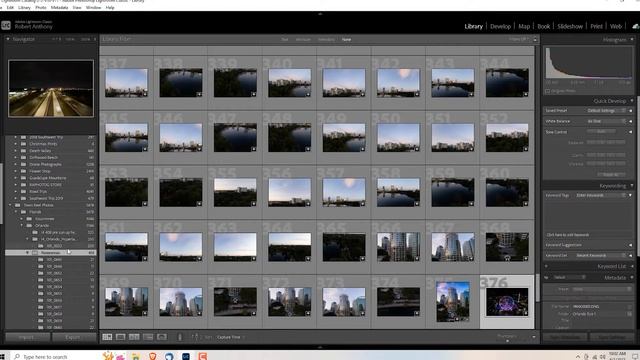This screenshot has height=360, width=640.
Task: Collapse the Metadata panel
Action: 632,278
